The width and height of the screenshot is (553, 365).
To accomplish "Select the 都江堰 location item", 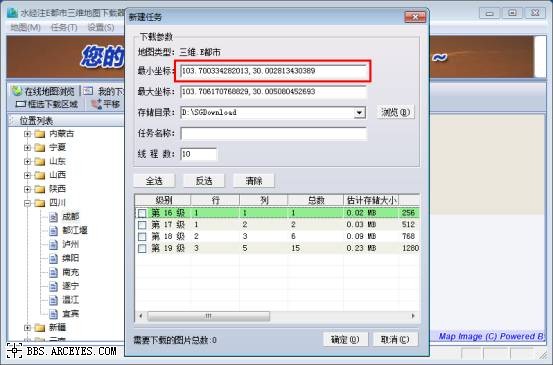I will tap(75, 231).
